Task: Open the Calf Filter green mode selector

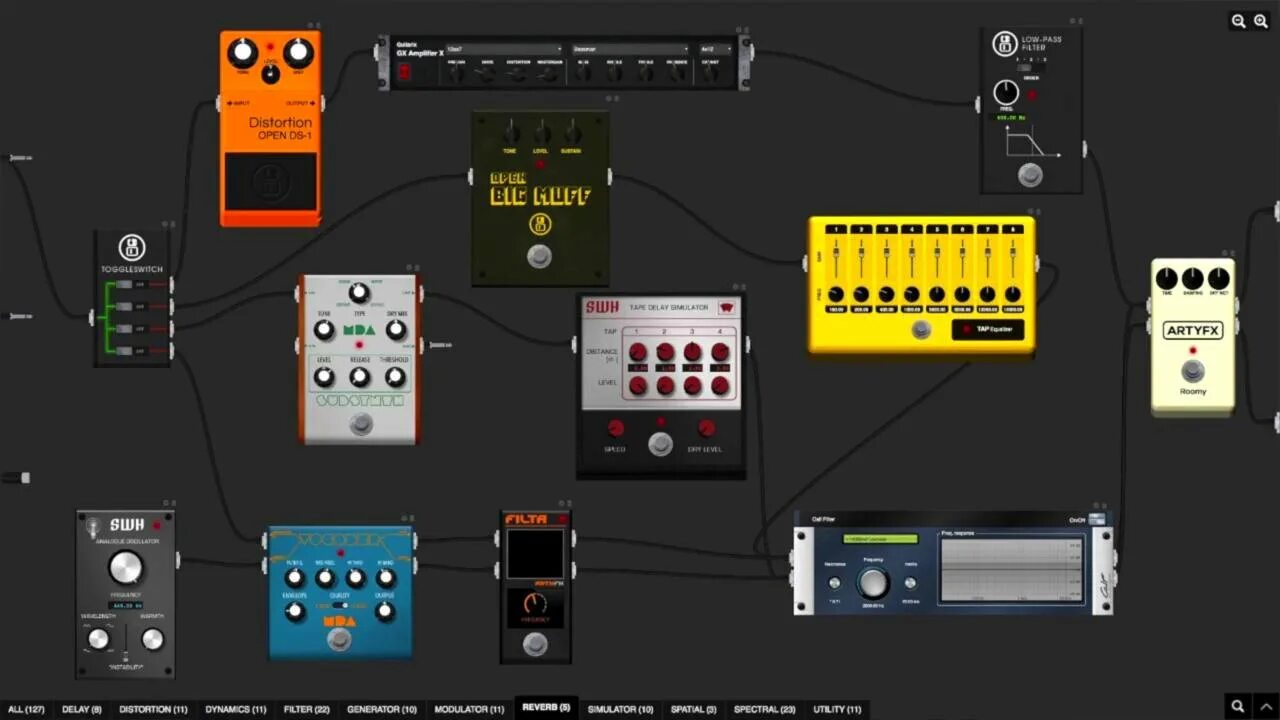Action: coord(880,539)
